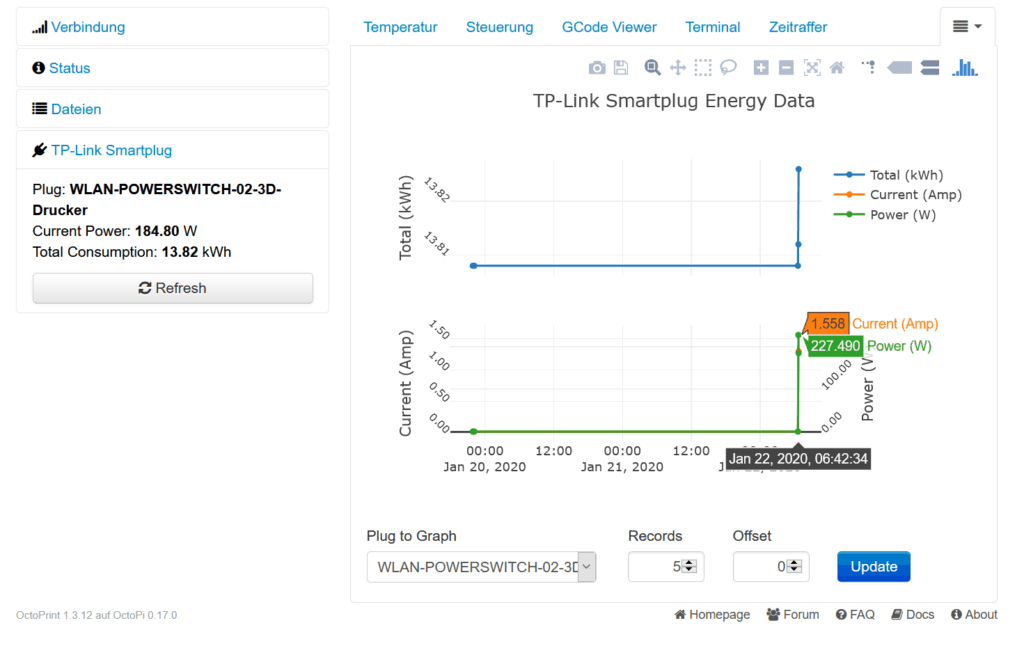This screenshot has width=1024, height=662.
Task: Reset axes with the home icon
Action: (x=837, y=68)
